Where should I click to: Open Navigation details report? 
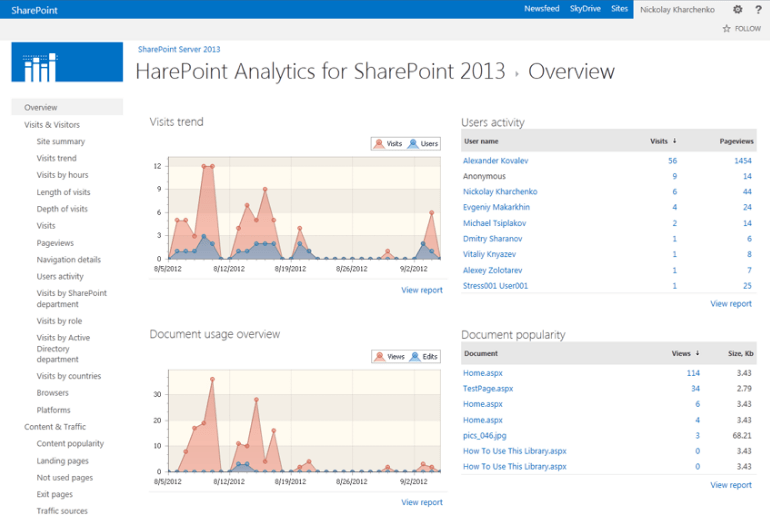[68, 259]
